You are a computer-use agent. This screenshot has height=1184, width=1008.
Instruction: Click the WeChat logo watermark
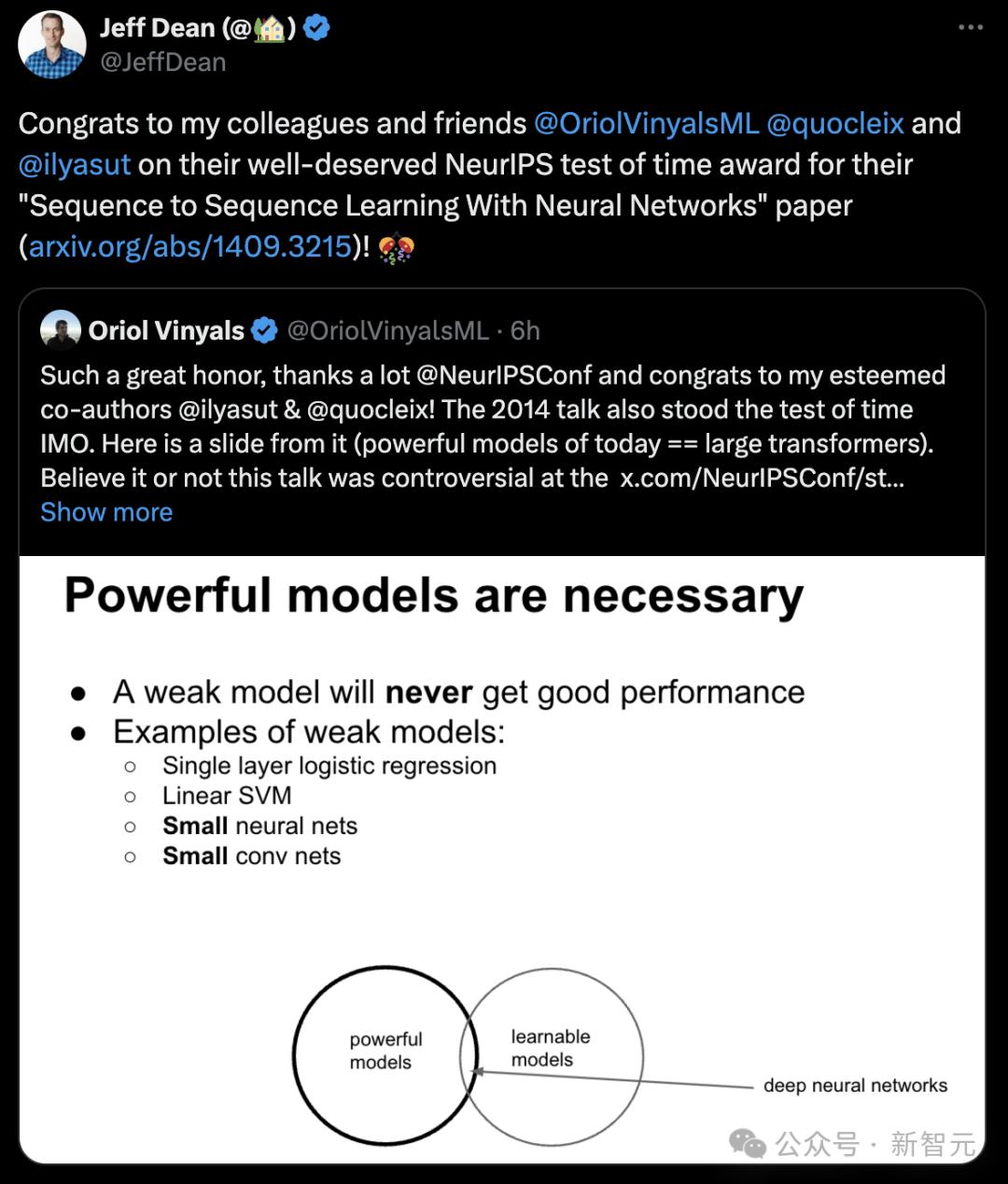tap(748, 1142)
